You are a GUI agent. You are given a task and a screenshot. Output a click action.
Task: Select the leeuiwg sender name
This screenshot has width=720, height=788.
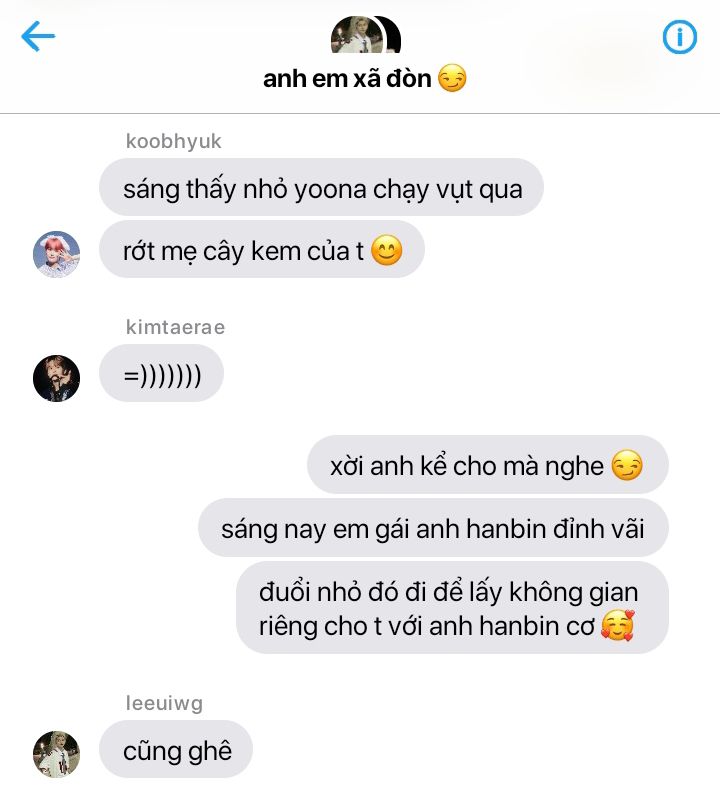pyautogui.click(x=164, y=704)
